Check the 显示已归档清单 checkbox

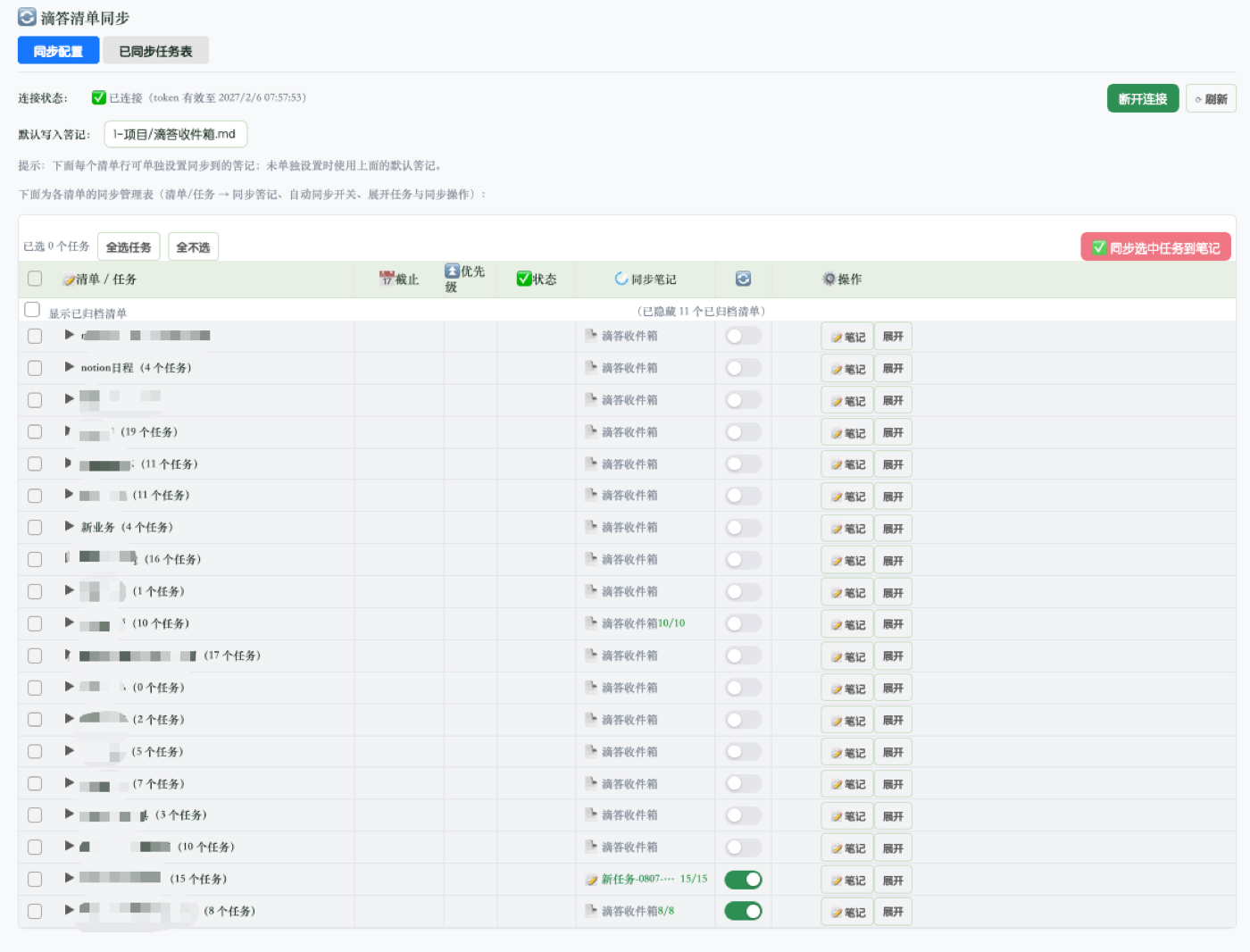click(x=32, y=309)
